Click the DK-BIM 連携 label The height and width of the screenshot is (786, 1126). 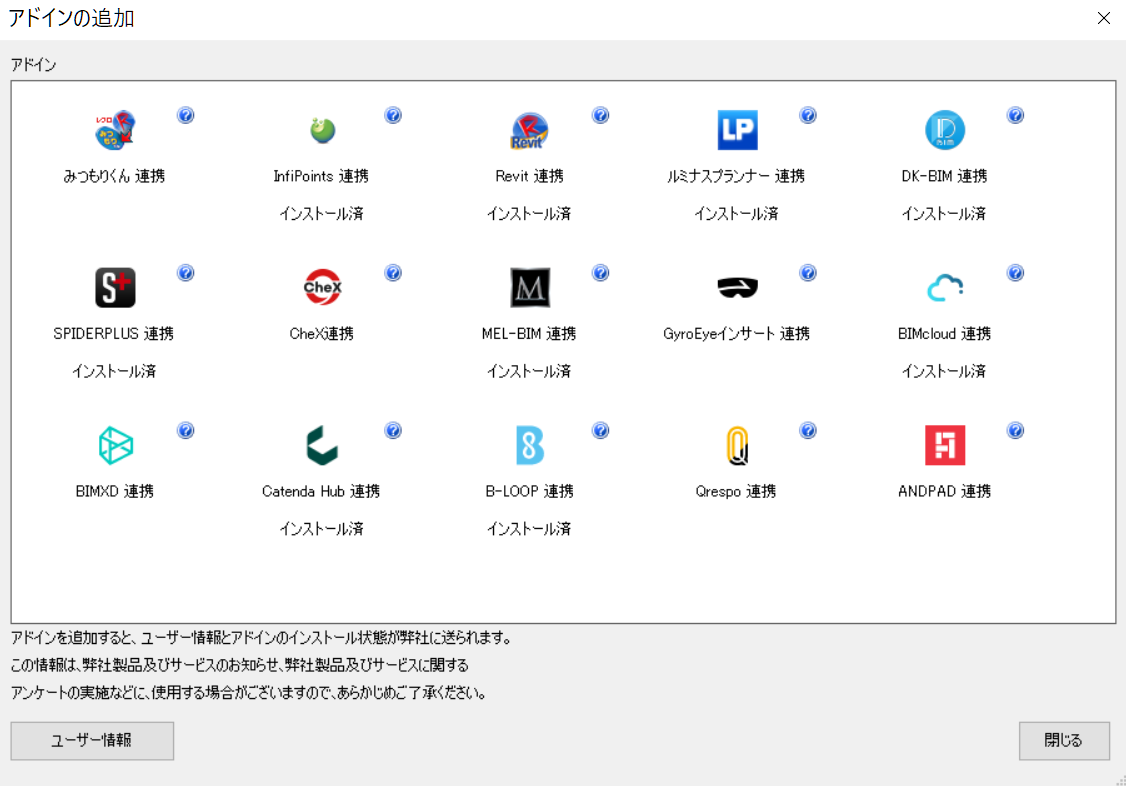click(x=944, y=177)
